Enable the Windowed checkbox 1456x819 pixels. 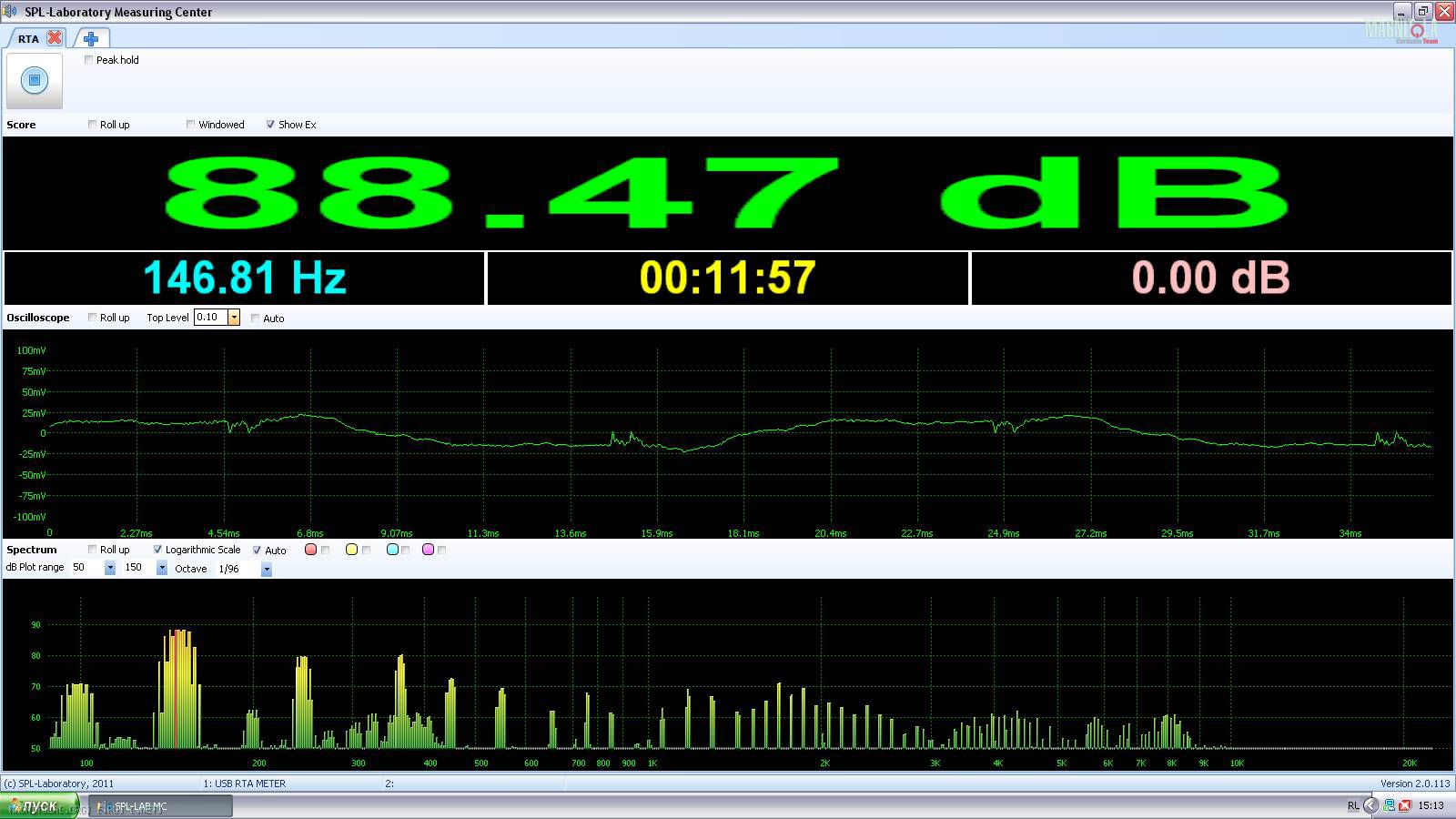click(x=191, y=125)
